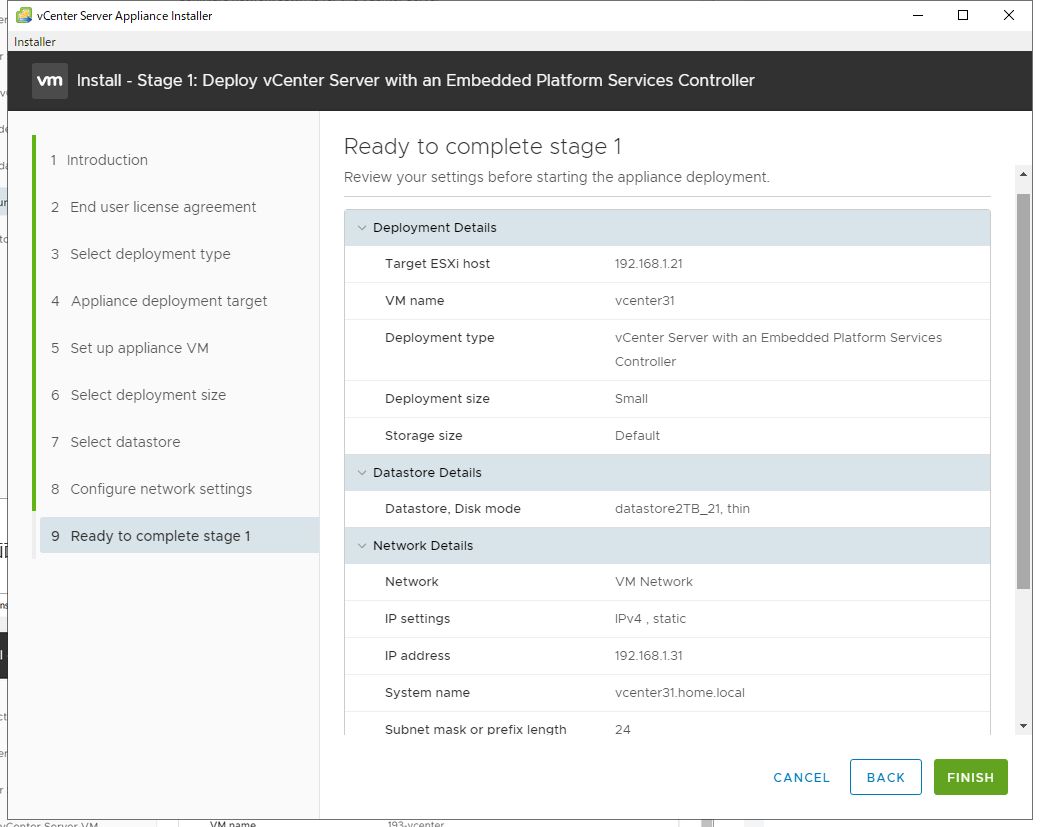Click the Finish button
1040x827 pixels.
[x=970, y=777]
